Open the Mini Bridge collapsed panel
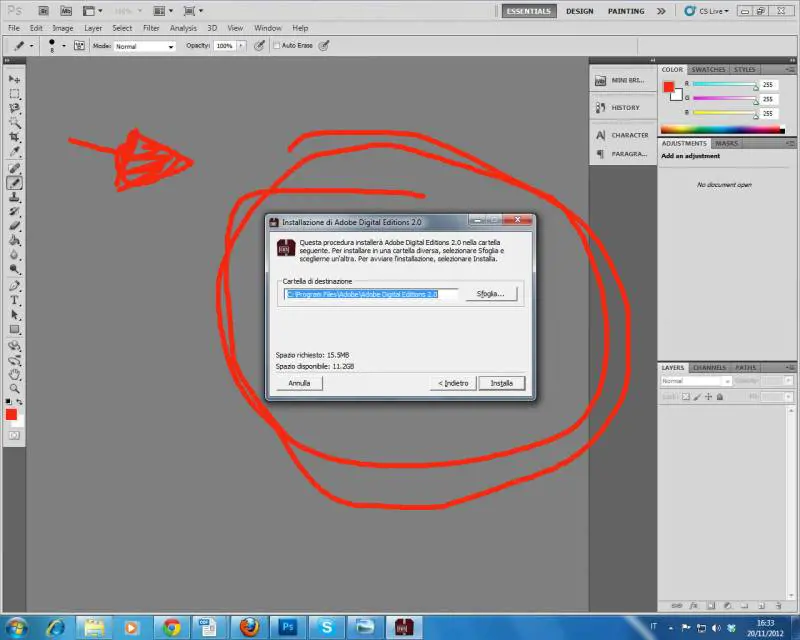 622,80
